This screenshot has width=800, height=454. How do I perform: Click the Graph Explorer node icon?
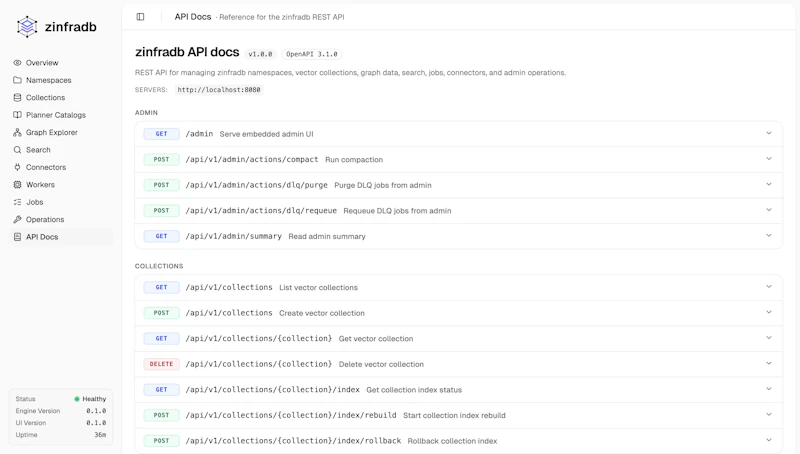click(17, 132)
